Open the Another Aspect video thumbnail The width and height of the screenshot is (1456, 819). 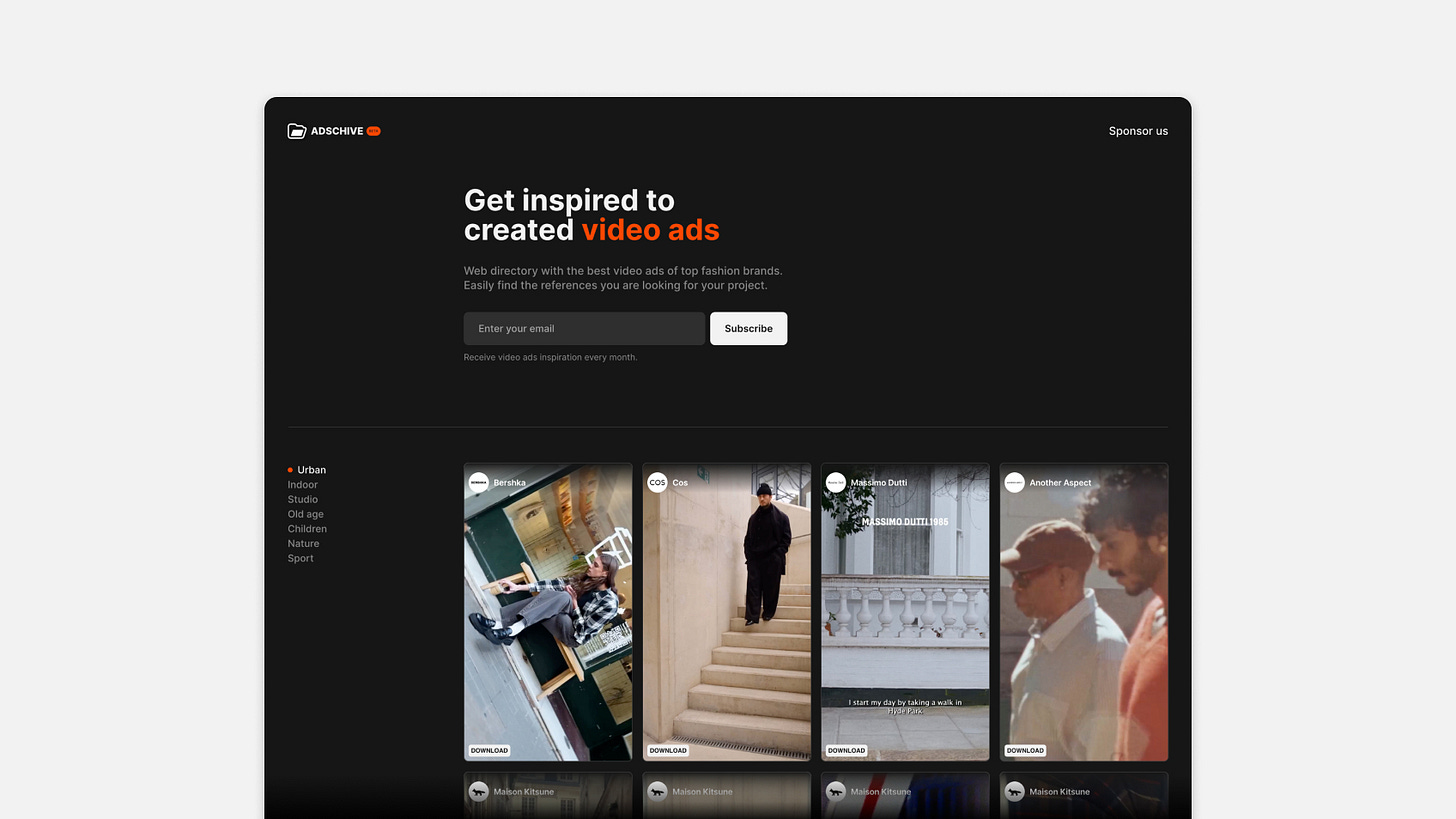coord(1084,612)
